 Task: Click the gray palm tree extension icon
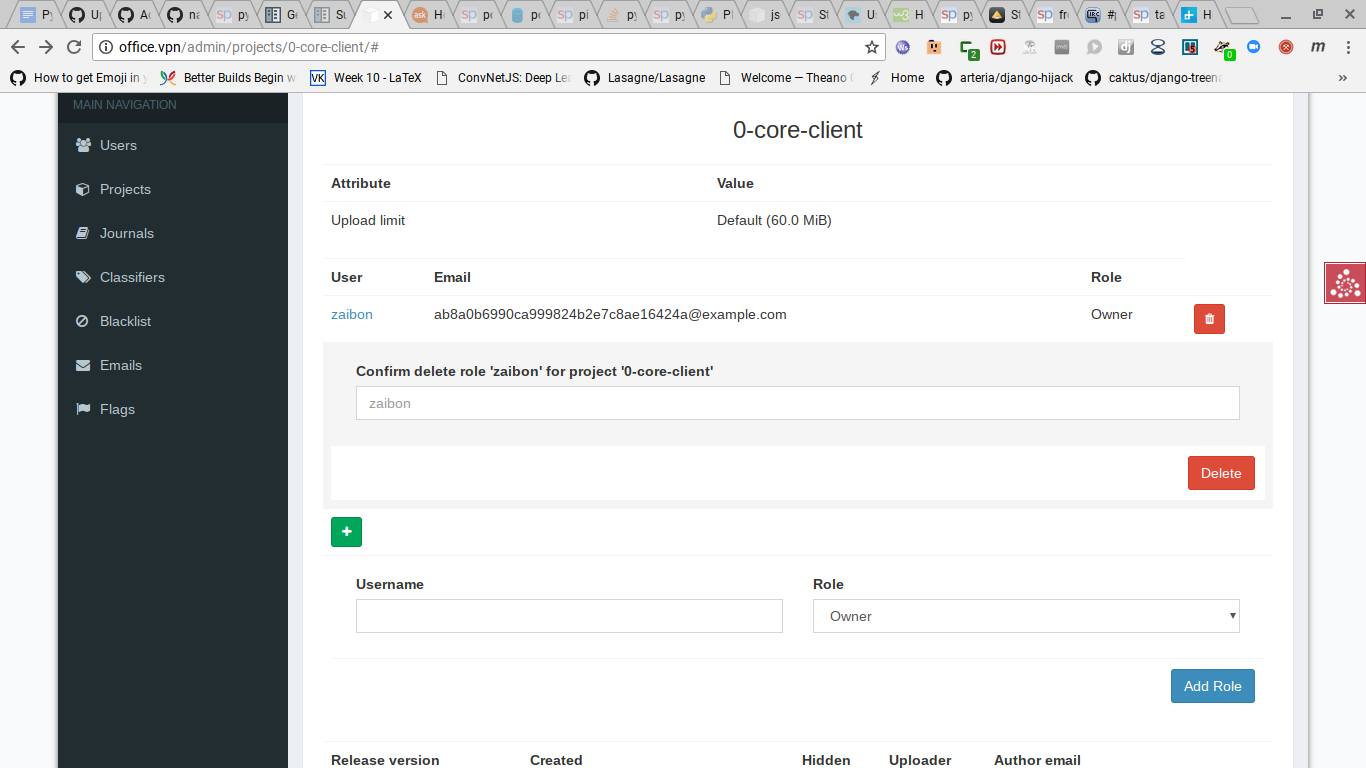tap(1030, 47)
